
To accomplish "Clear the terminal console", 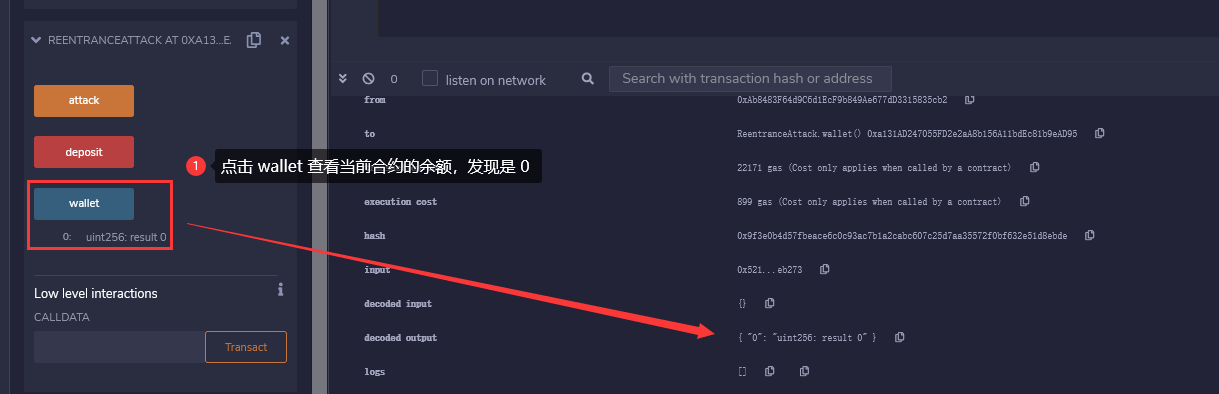I will coord(368,78).
